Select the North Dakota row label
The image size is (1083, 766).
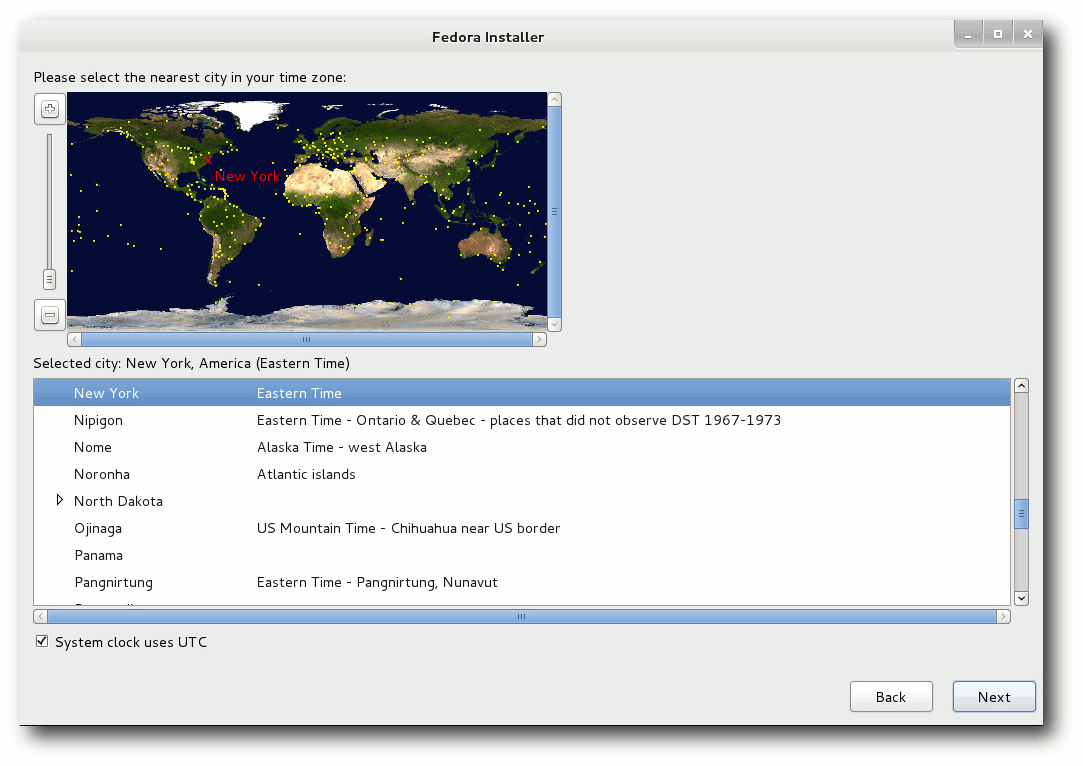click(x=118, y=501)
